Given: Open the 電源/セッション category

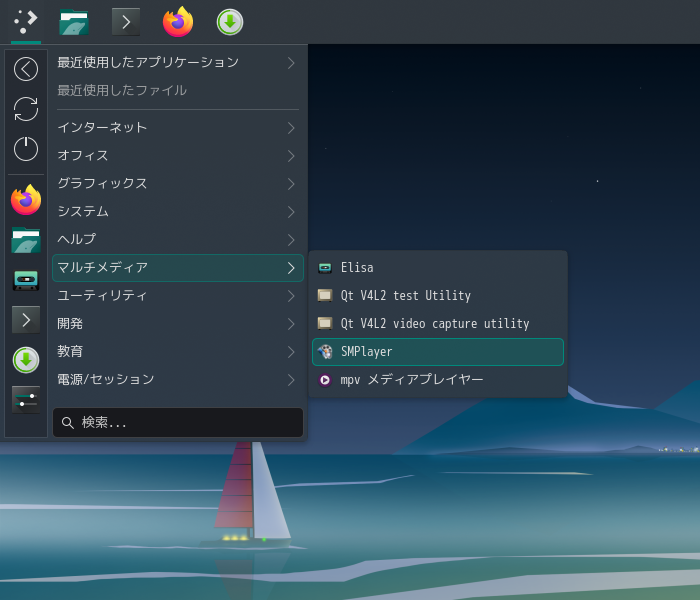Looking at the screenshot, I should (x=178, y=379).
